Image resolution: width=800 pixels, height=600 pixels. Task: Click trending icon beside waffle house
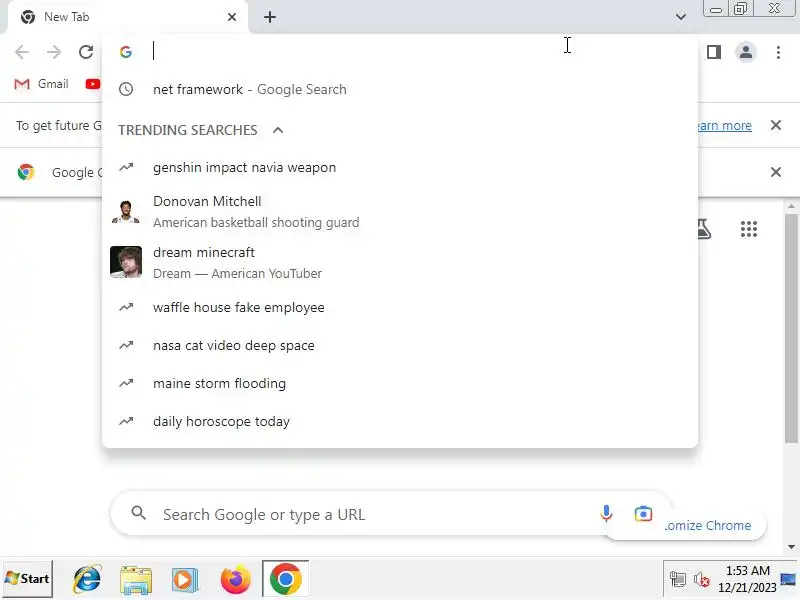tap(126, 307)
